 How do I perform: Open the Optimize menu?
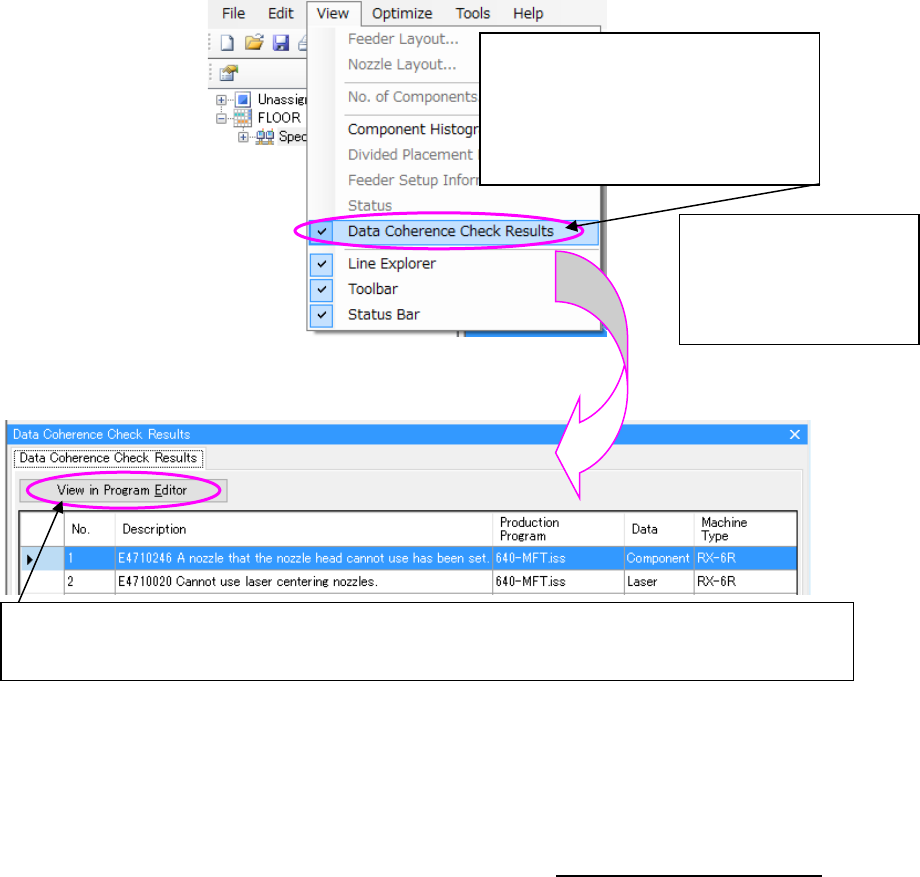(402, 13)
